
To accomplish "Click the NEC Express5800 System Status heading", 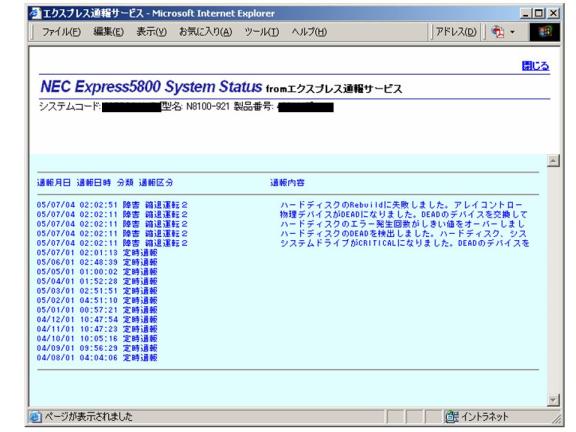I will (151, 87).
